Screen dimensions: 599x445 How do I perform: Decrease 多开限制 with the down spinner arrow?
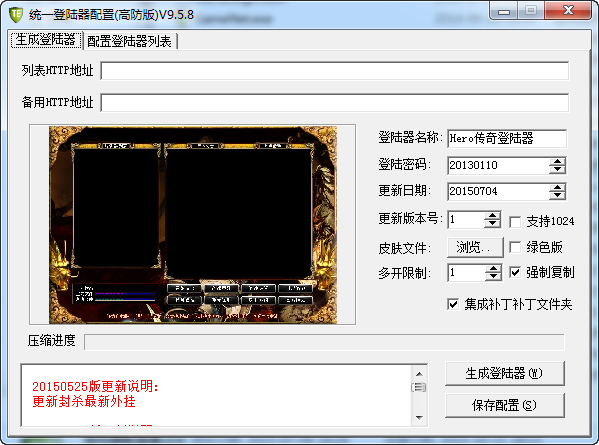coord(493,277)
